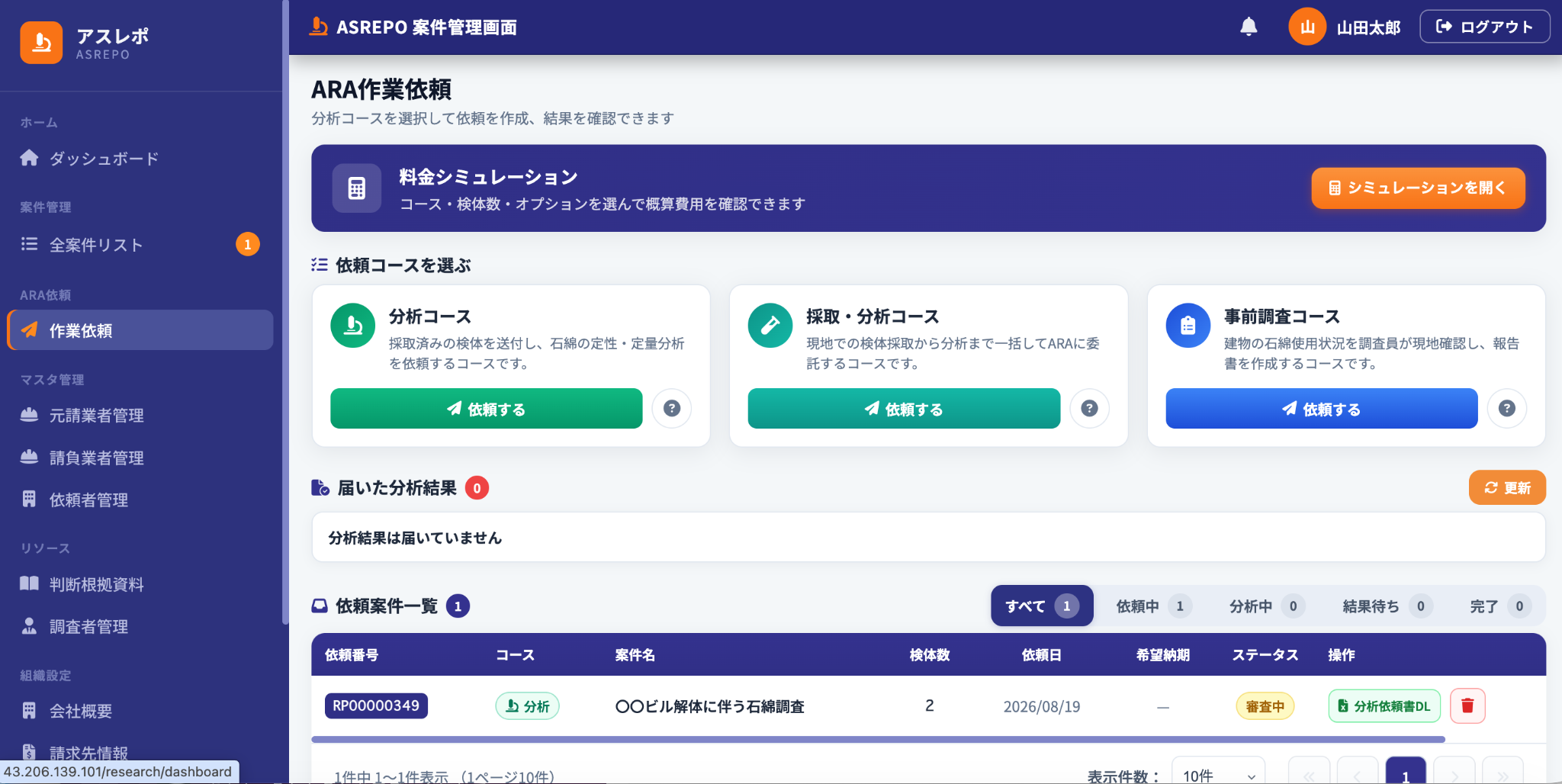
Task: Click the hard hat icon beside 請負業者管理
Action: pyautogui.click(x=29, y=457)
